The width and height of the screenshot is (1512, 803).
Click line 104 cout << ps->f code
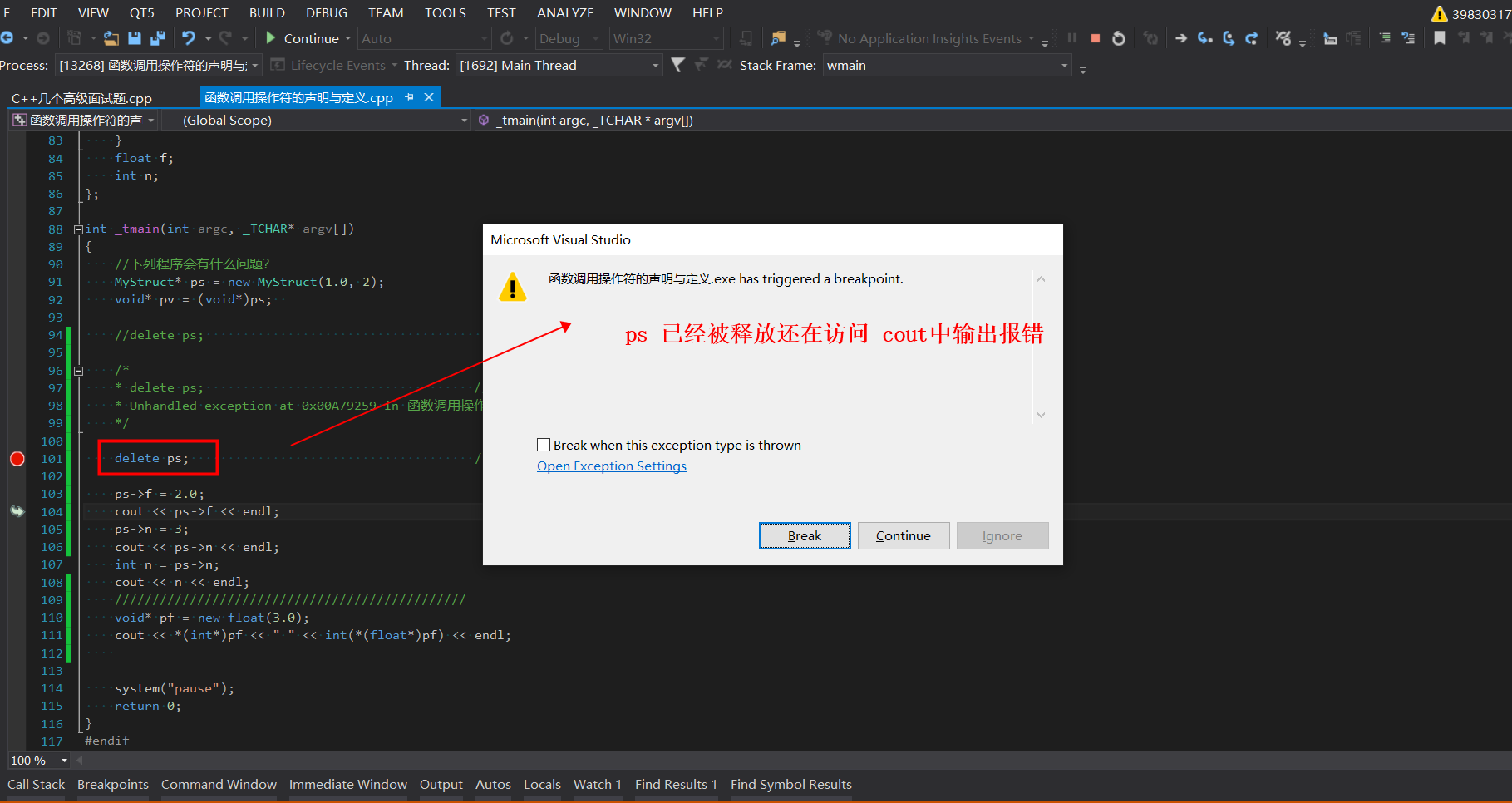coord(197,511)
